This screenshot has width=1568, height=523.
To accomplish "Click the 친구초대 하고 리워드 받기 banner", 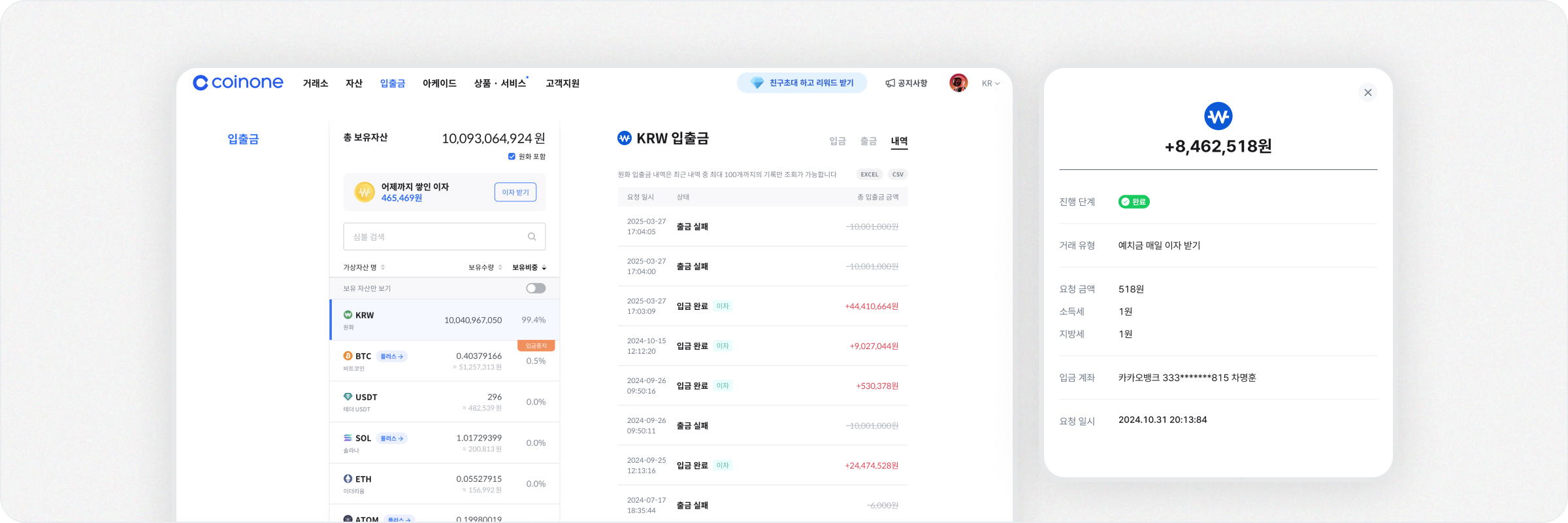I will [x=802, y=83].
